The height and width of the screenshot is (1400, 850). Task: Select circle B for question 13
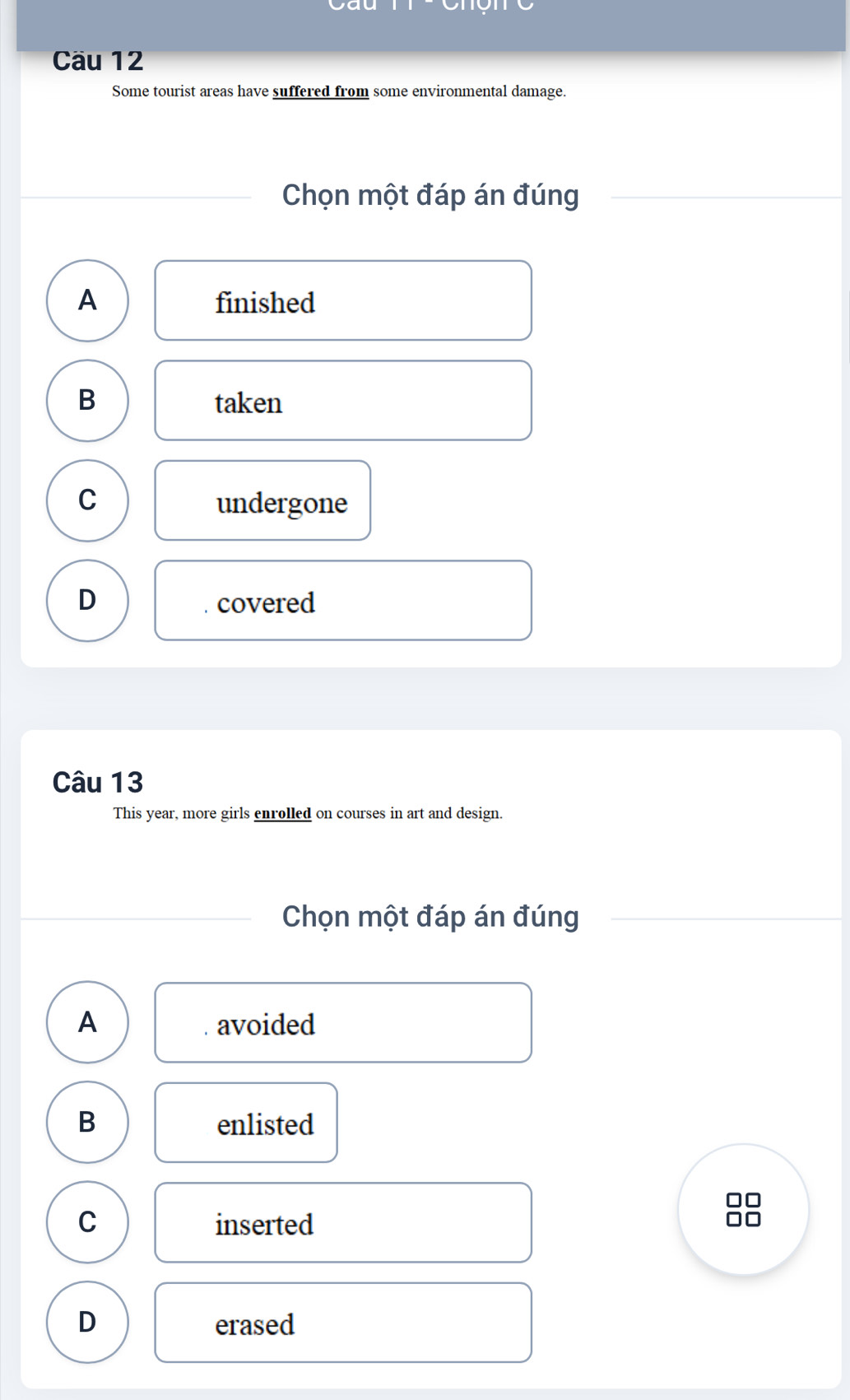[87, 1122]
